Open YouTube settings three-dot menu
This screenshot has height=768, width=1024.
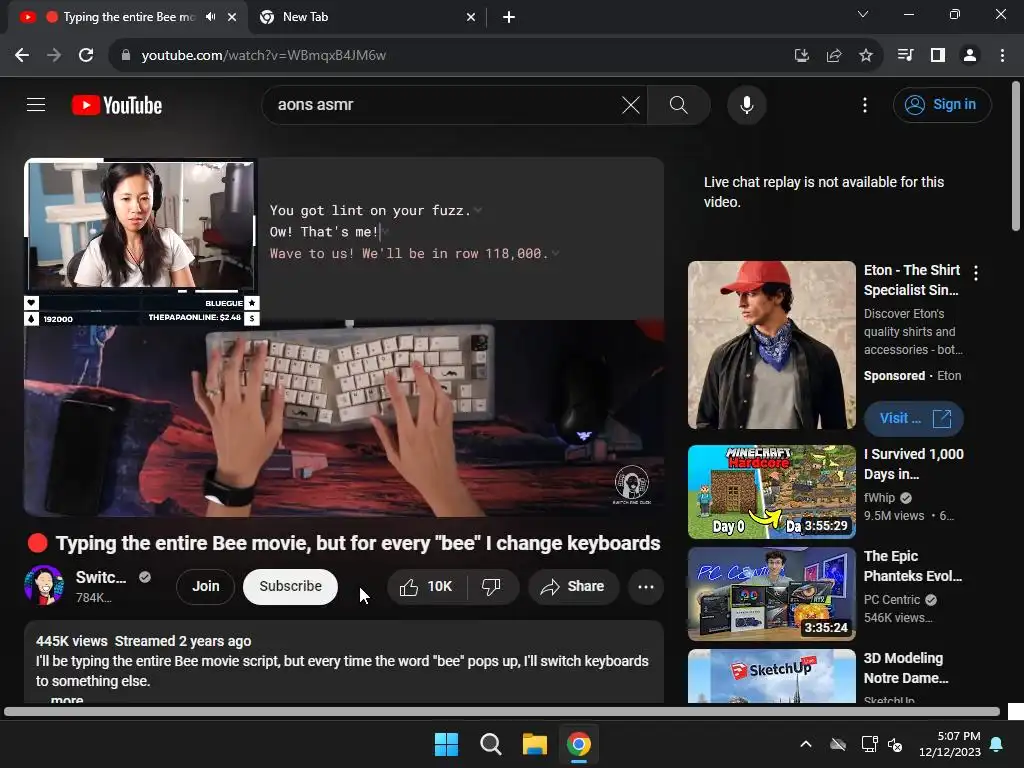[x=865, y=105]
